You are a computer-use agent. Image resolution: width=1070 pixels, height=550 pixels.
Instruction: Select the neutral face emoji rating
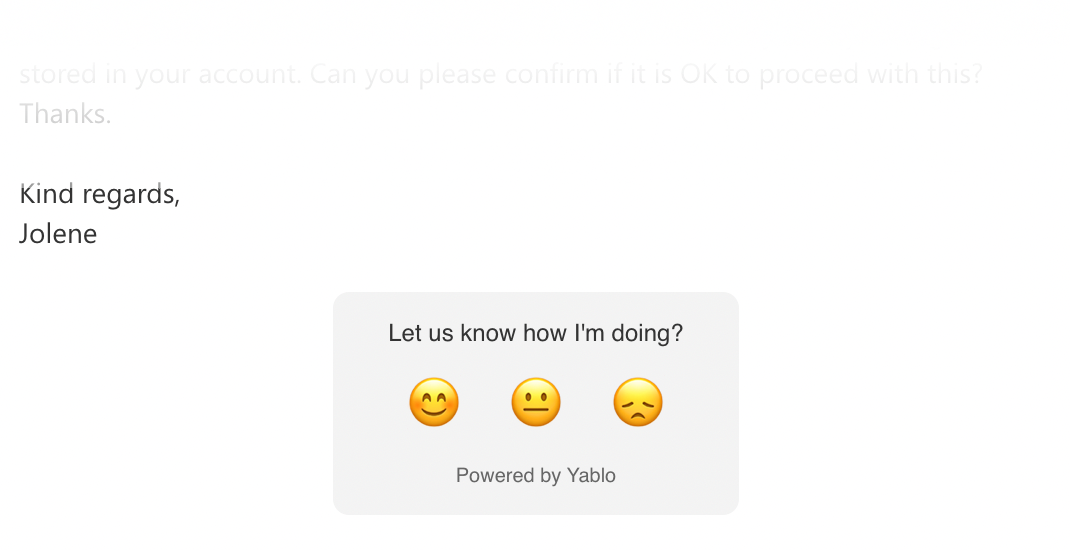pyautogui.click(x=536, y=403)
